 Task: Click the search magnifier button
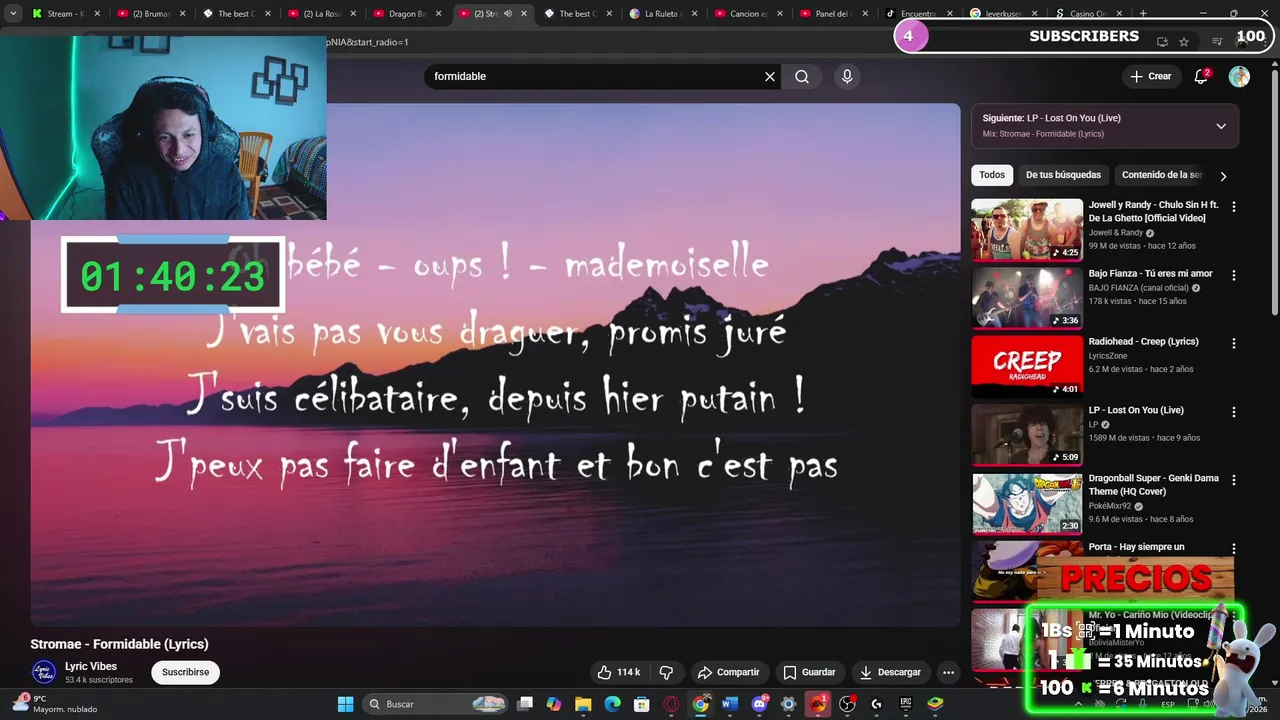(x=802, y=76)
